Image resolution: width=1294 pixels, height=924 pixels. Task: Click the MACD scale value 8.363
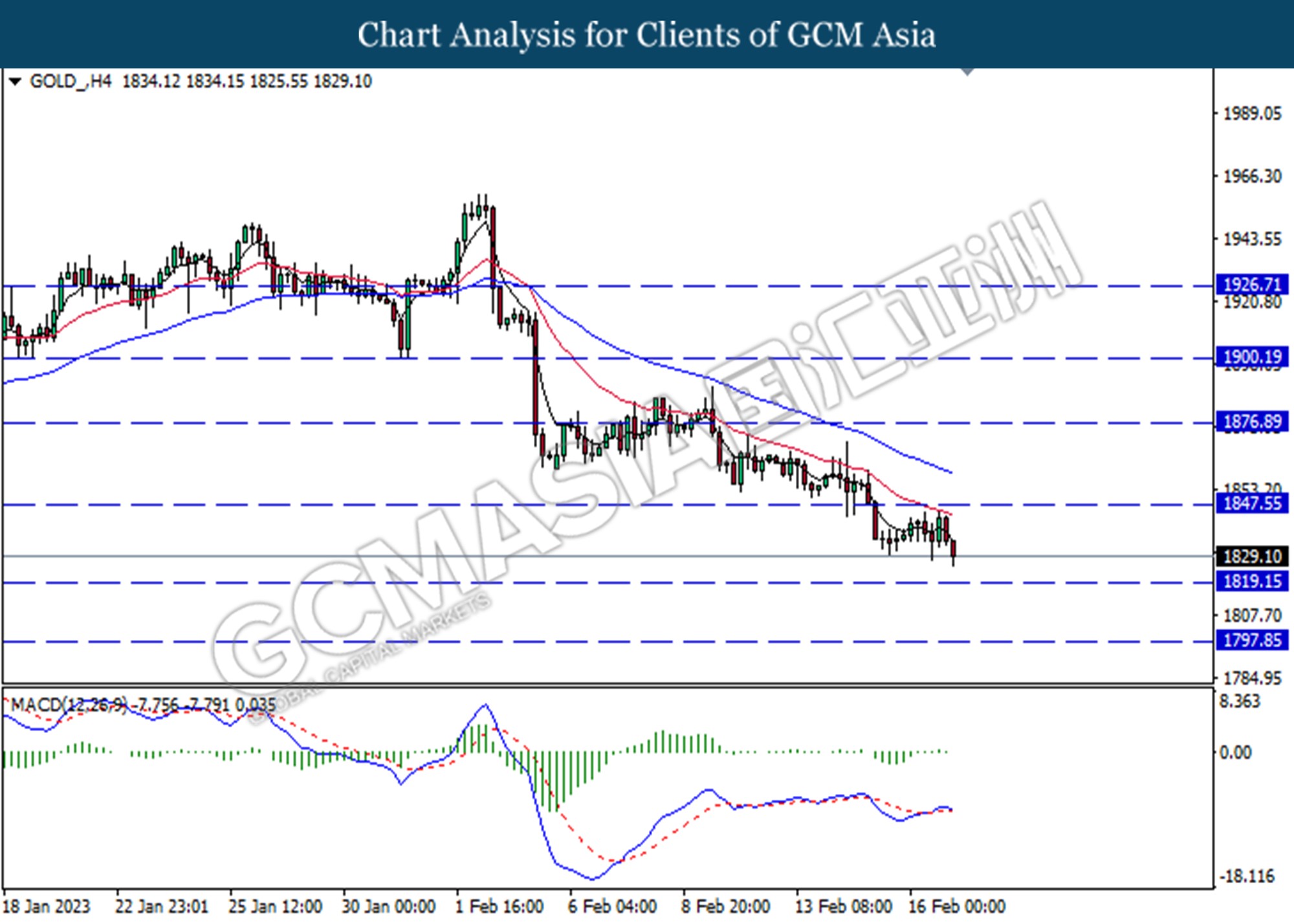(x=1240, y=701)
